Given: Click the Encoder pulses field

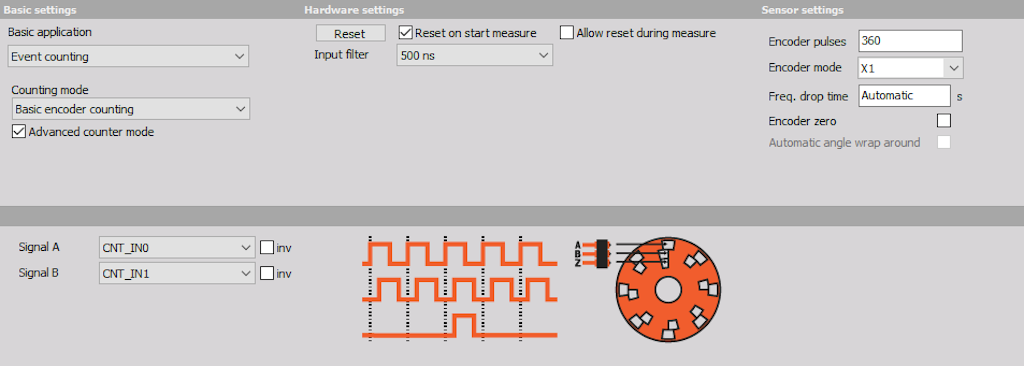Looking at the screenshot, I should coord(910,41).
